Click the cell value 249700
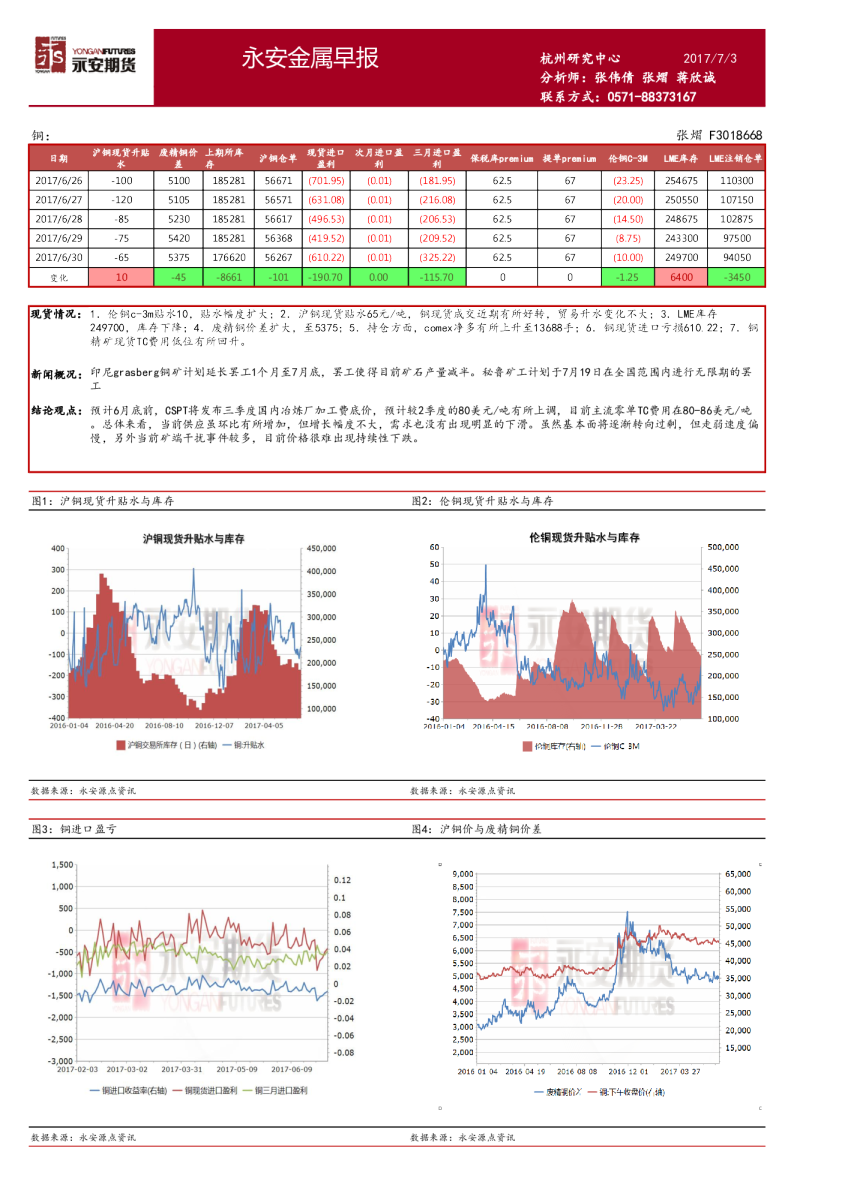 pos(682,257)
